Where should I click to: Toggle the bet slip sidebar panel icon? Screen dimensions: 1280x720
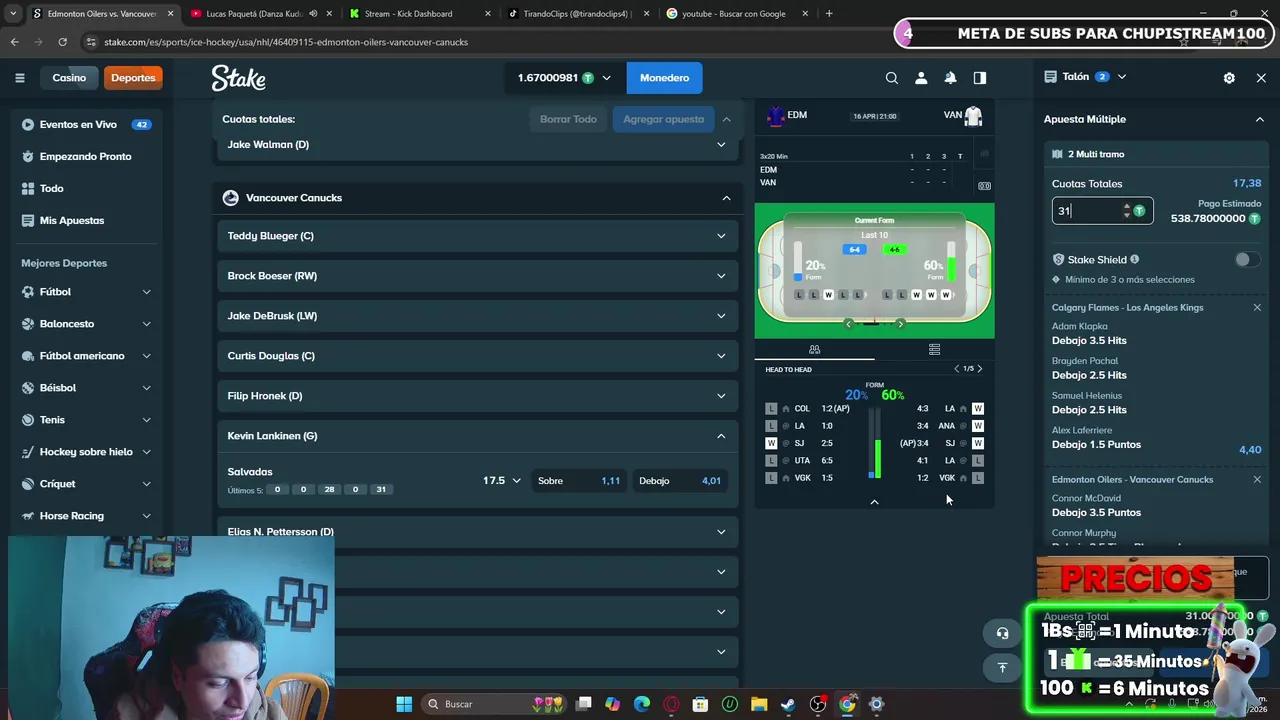tap(980, 78)
